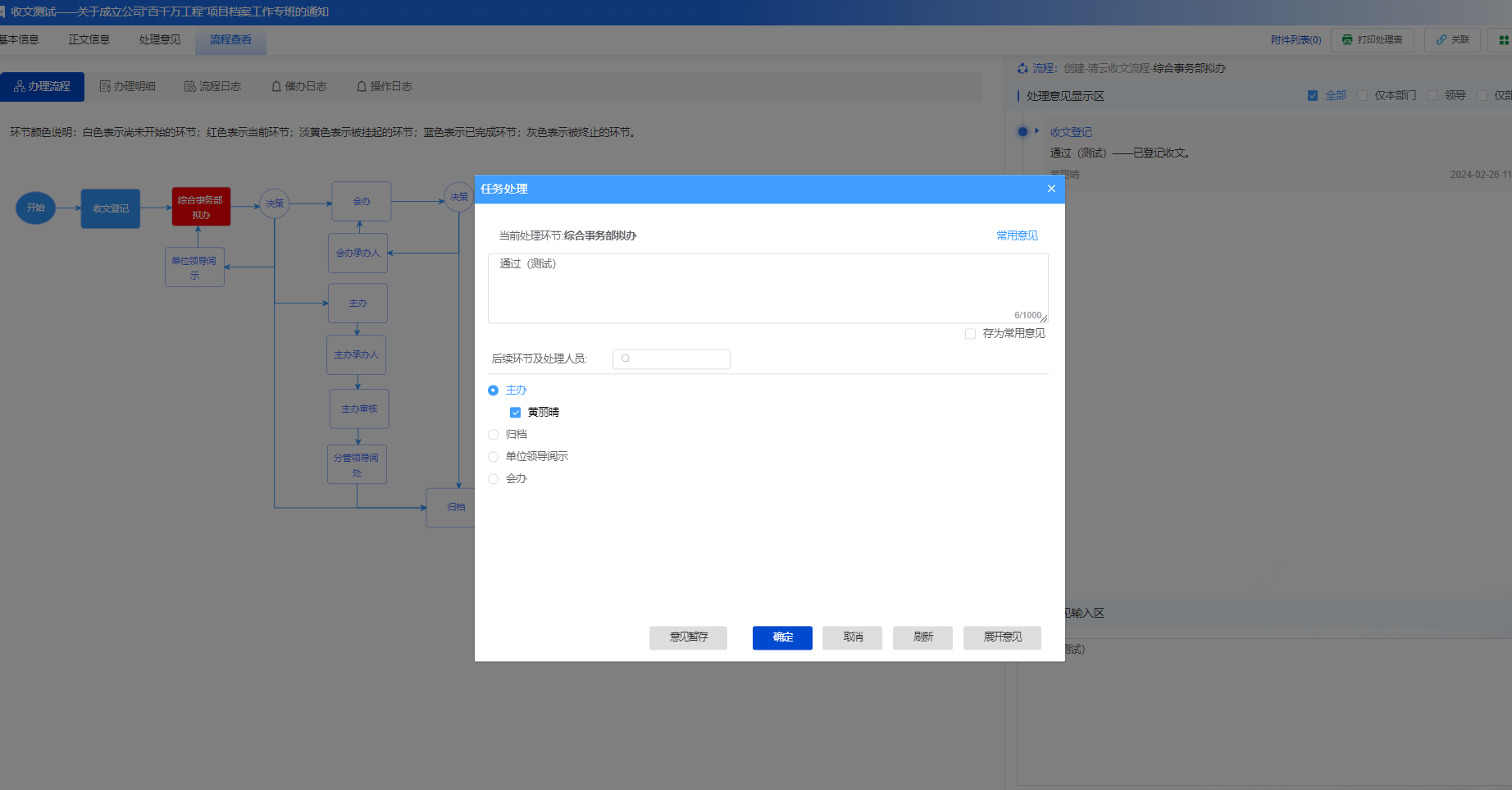Open the 处理意见 tab
Viewport: 1512px width, 790px height.
[159, 39]
